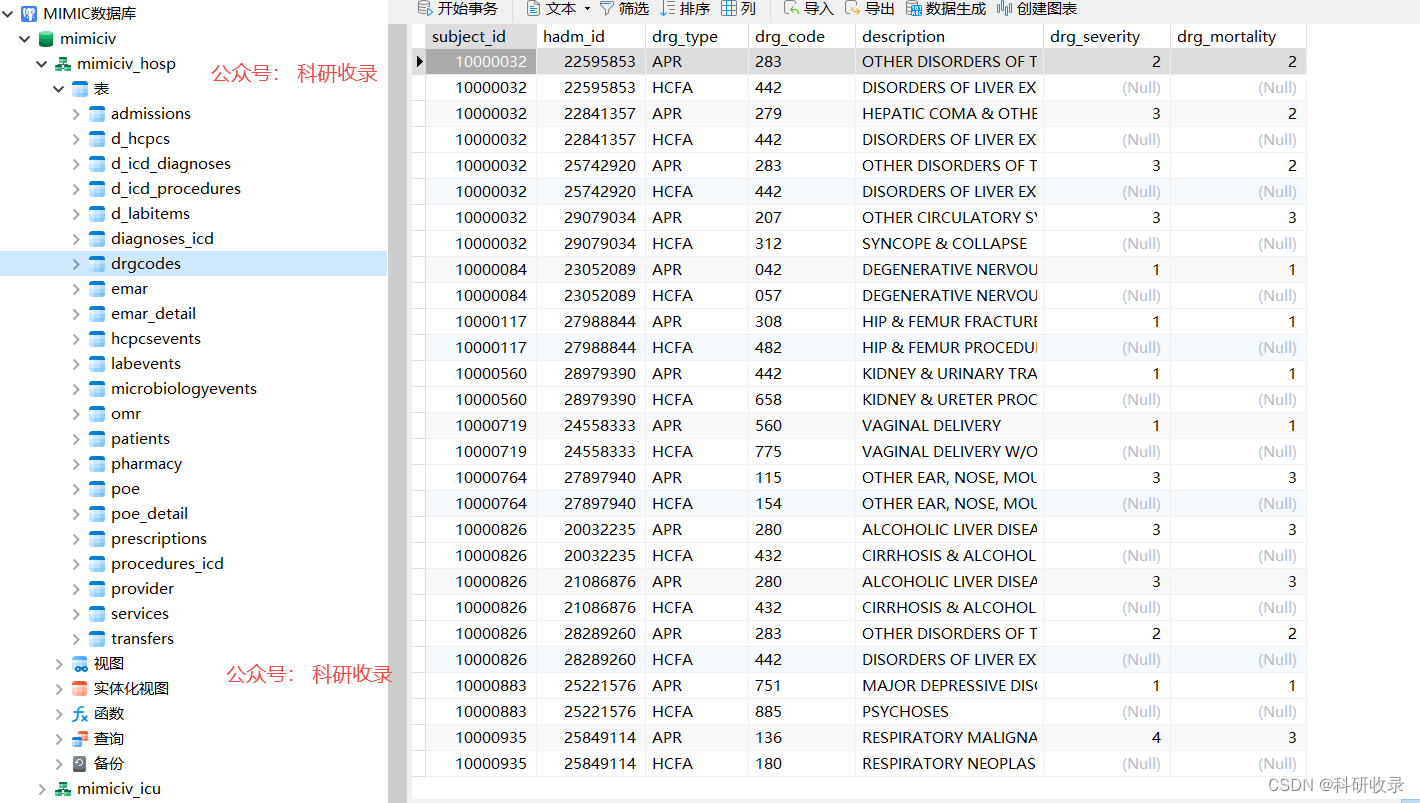
Task: Click the microbiologyevents table icon
Action: [x=97, y=389]
